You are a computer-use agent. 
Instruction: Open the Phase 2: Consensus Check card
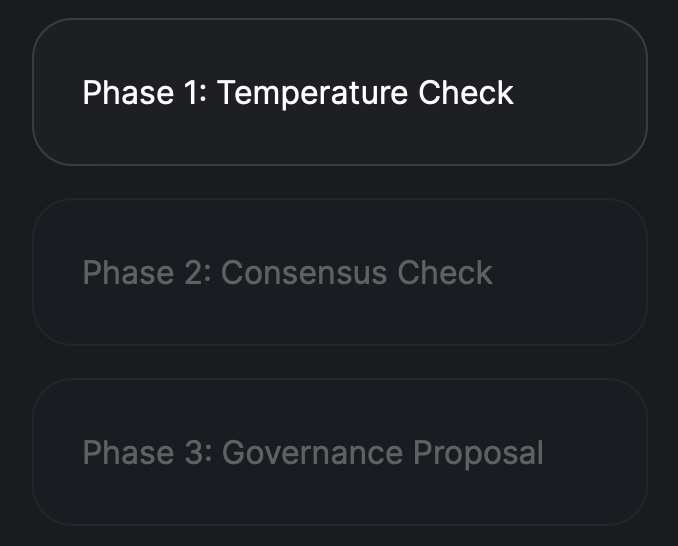[x=340, y=272]
